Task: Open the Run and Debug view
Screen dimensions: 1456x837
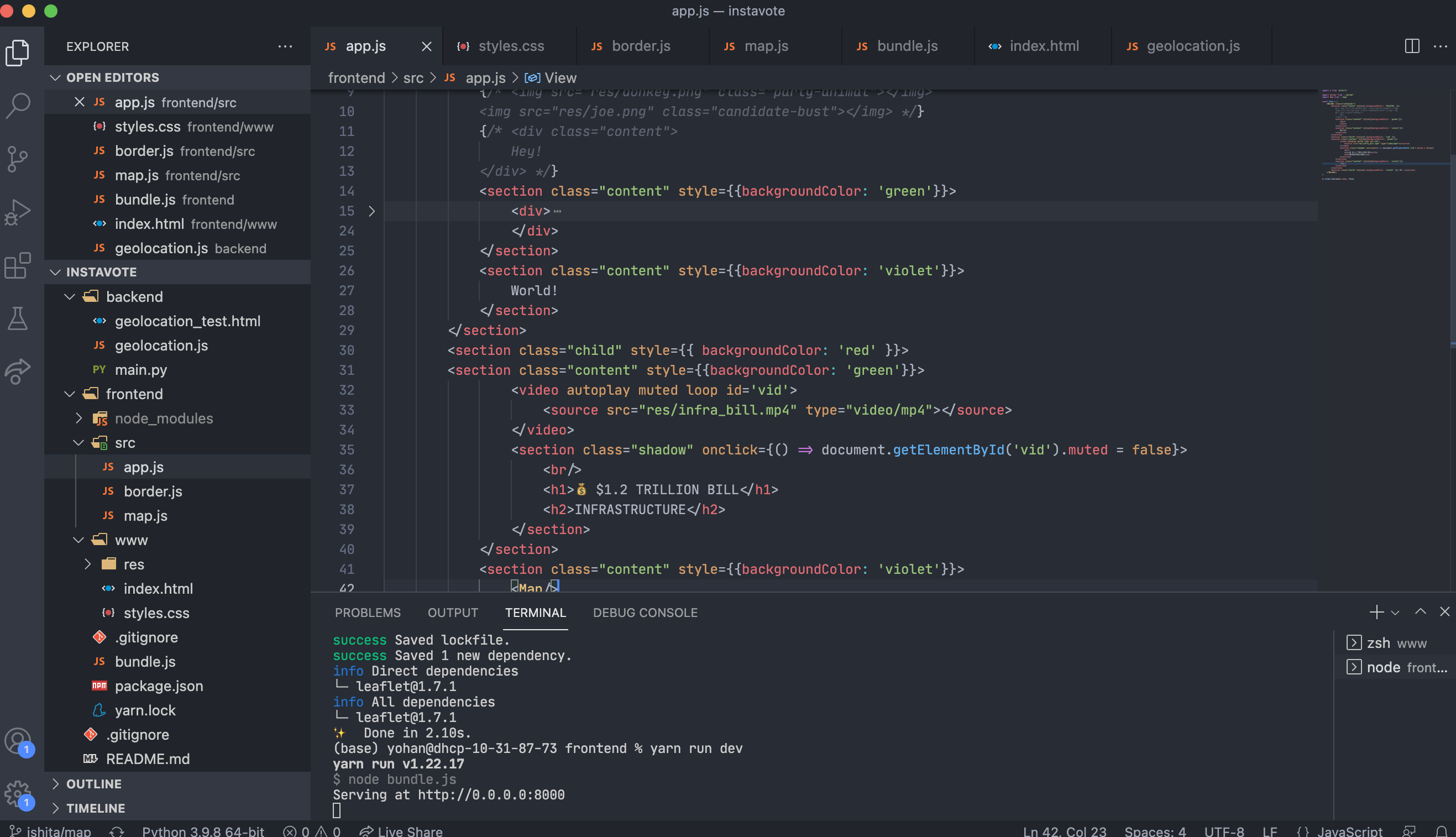Action: tap(18, 212)
